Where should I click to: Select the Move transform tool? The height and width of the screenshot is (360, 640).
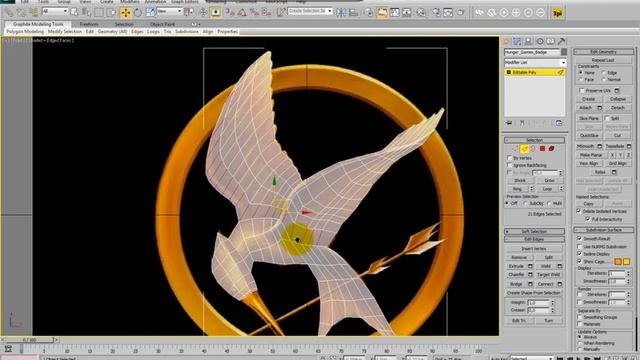tap(125, 13)
